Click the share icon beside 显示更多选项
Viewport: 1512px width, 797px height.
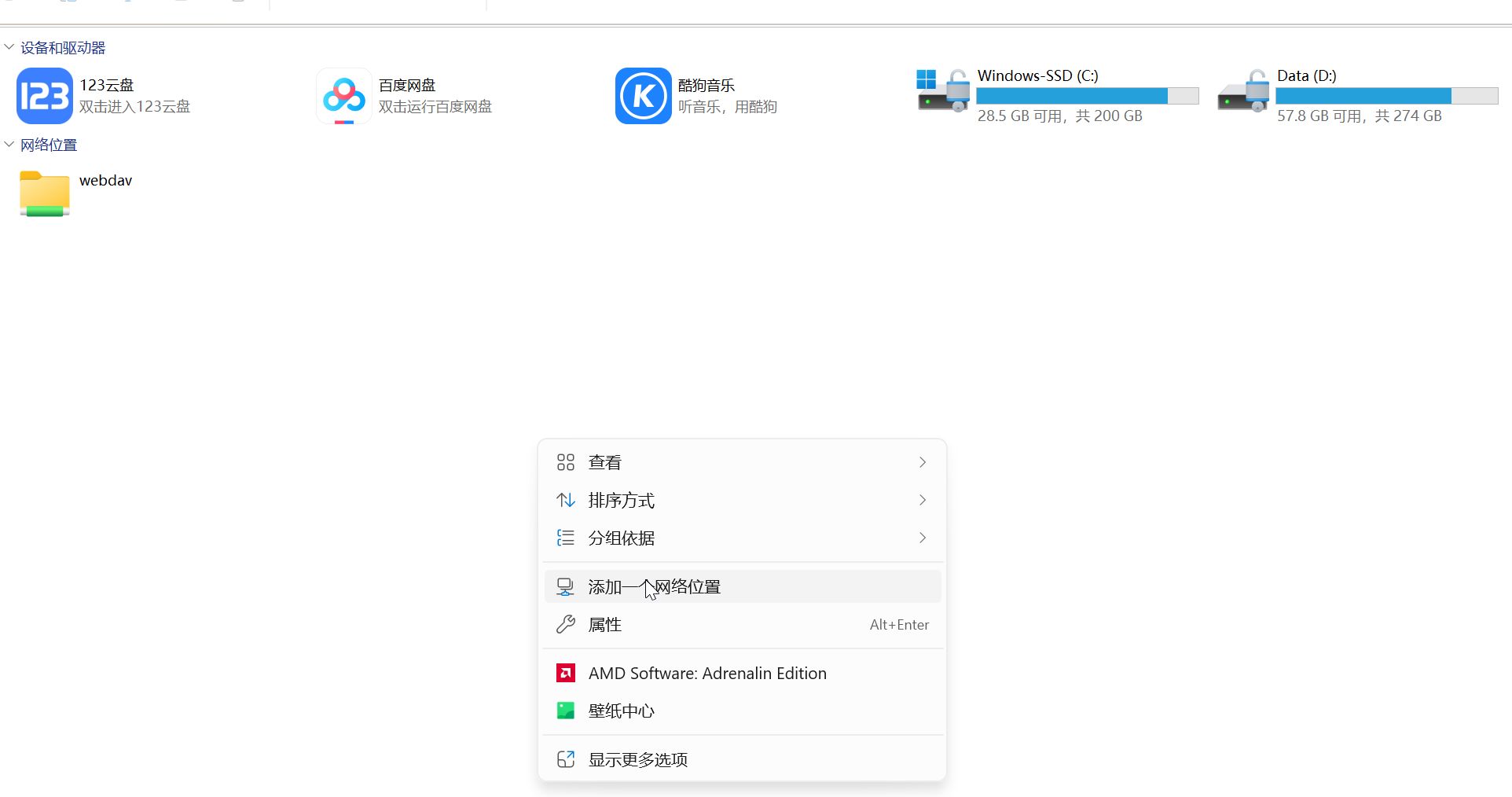coord(566,759)
